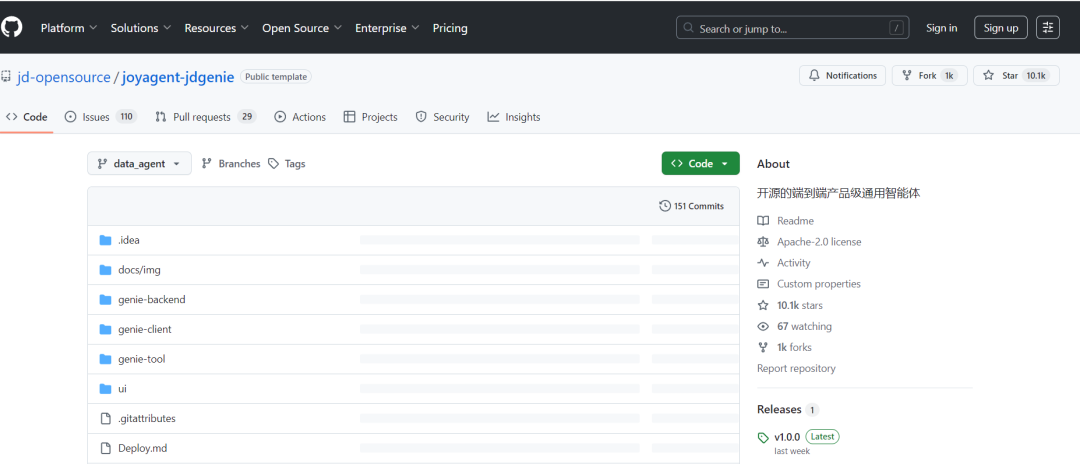The height and width of the screenshot is (464, 1080).
Task: Click the bell icon on Notifications
Action: pyautogui.click(x=814, y=76)
